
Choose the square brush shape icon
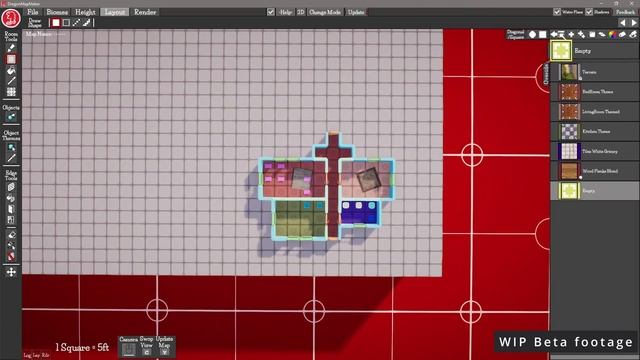(x=542, y=35)
